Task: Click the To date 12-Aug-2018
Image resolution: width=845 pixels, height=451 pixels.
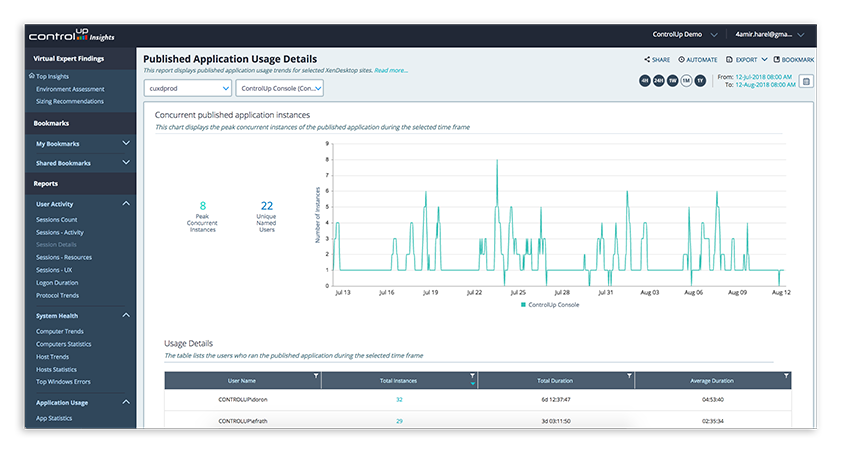Action: click(x=765, y=85)
